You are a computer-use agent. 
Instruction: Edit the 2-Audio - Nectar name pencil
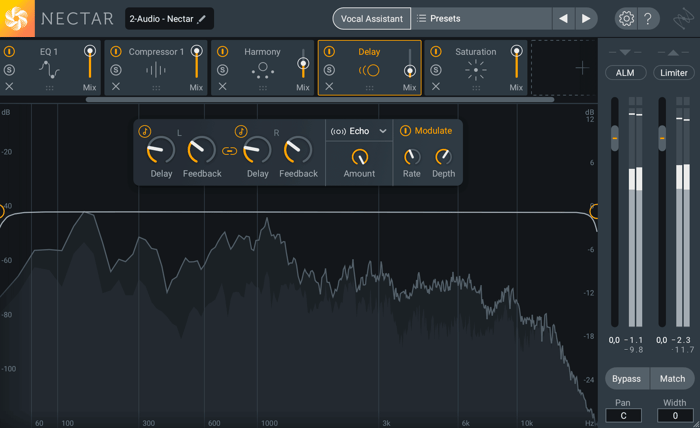coord(202,19)
